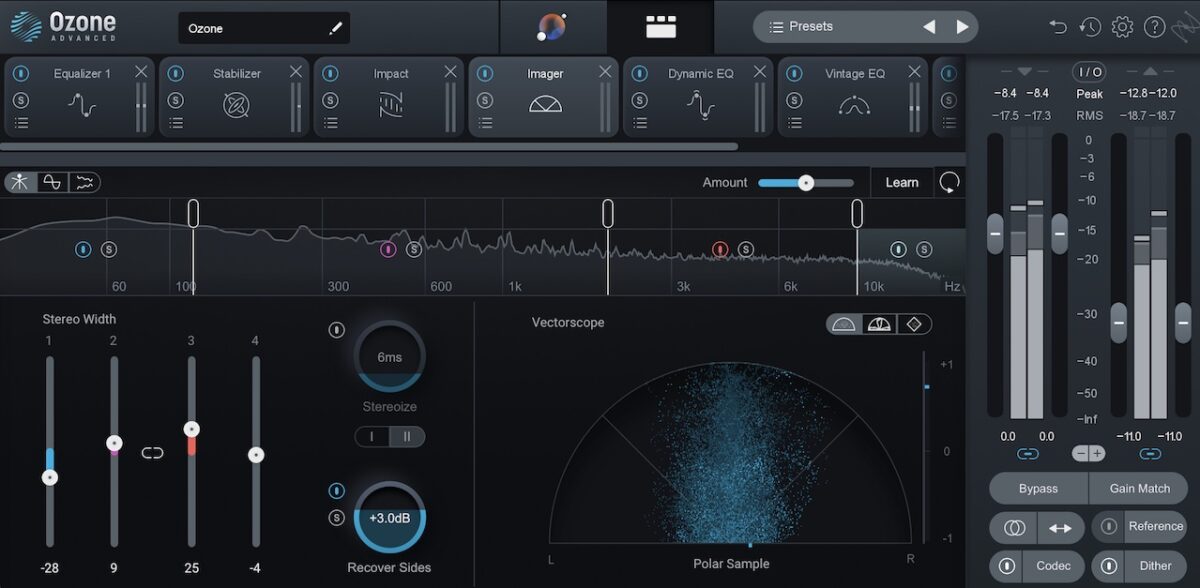Image resolution: width=1200 pixels, height=588 pixels.
Task: Click the swap channels double-arrow icon
Action: [x=1061, y=527]
